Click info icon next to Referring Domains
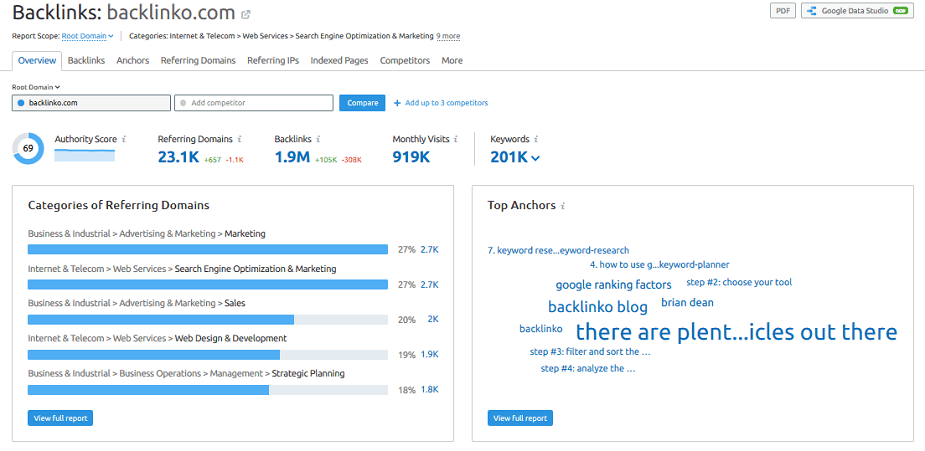This screenshot has width=925, height=451. pos(239,140)
